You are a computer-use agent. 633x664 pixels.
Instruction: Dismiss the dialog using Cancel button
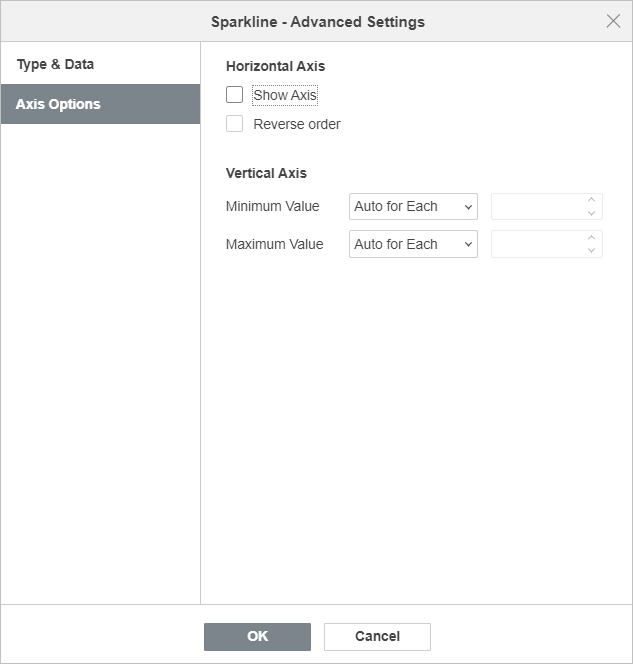[x=377, y=636]
